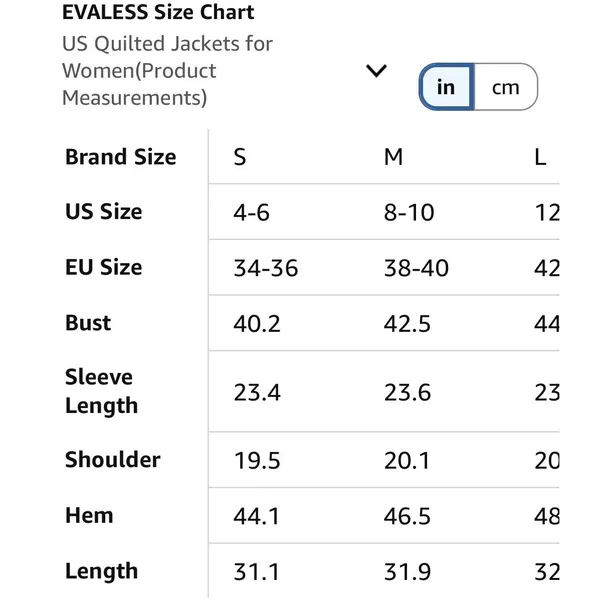Click the Length row label

point(101,571)
